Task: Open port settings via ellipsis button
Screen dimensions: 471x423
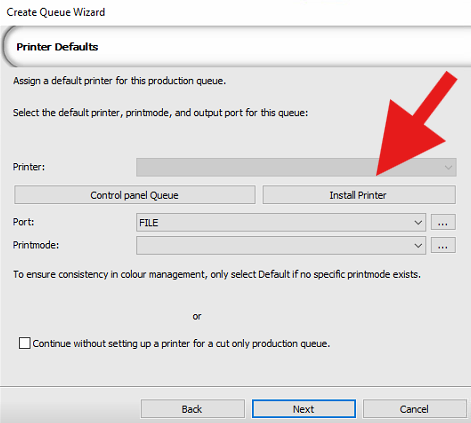Action: (x=443, y=222)
